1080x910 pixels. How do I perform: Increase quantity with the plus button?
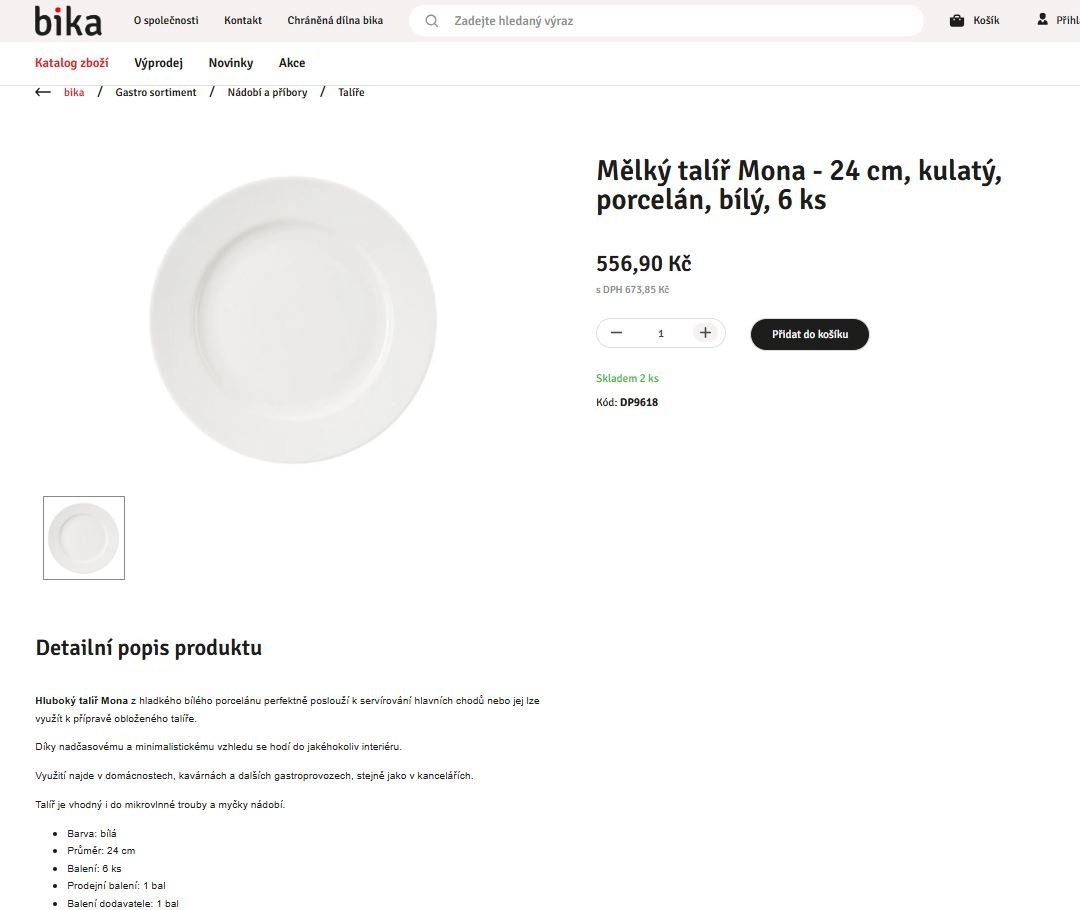705,333
